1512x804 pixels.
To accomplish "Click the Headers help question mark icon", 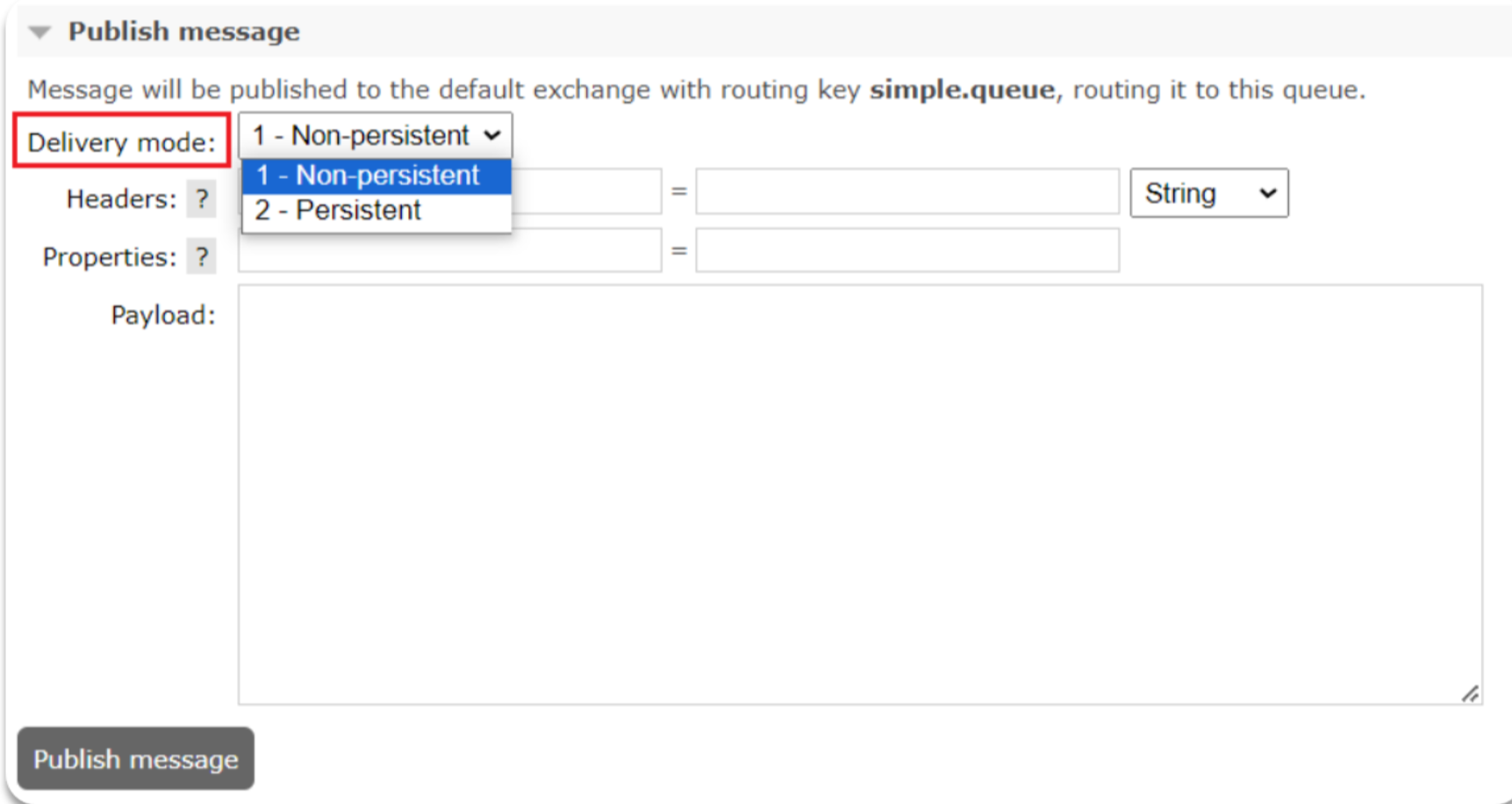I will [x=202, y=199].
